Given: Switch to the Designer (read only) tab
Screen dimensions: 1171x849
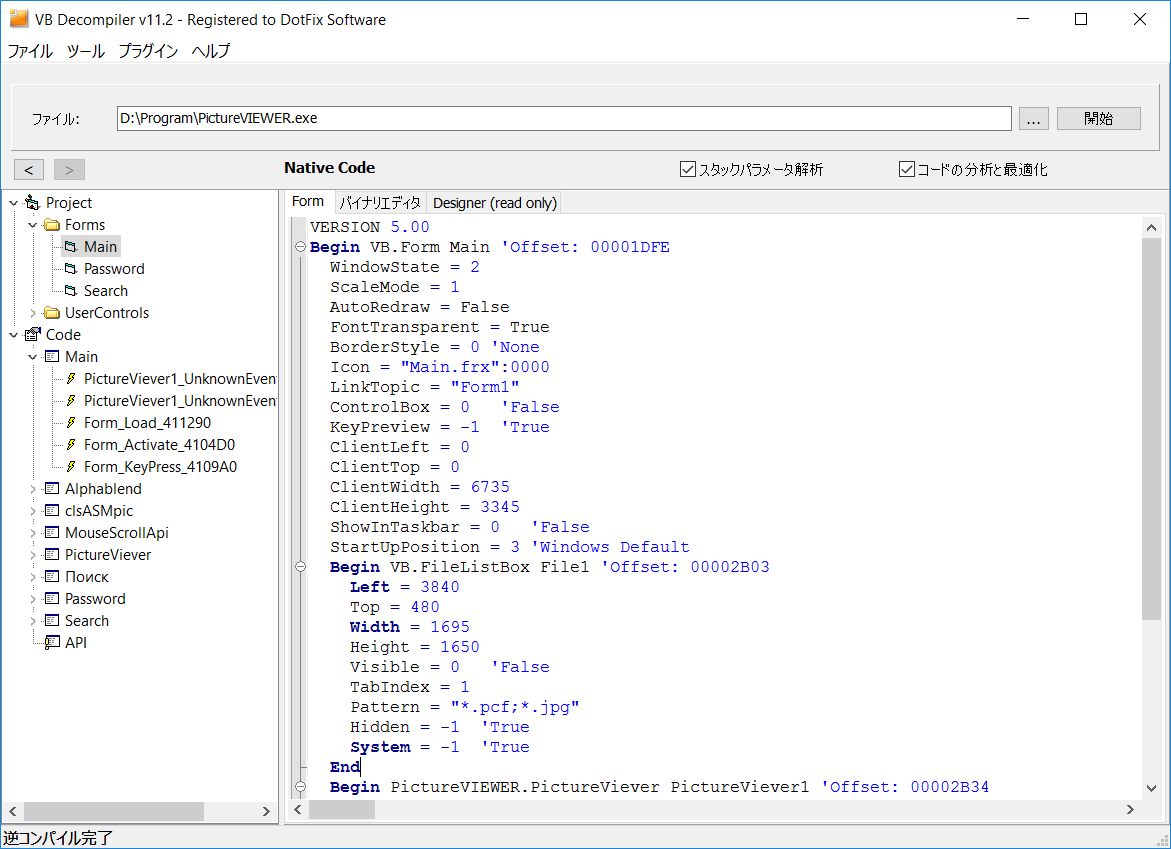Looking at the screenshot, I should (x=494, y=202).
